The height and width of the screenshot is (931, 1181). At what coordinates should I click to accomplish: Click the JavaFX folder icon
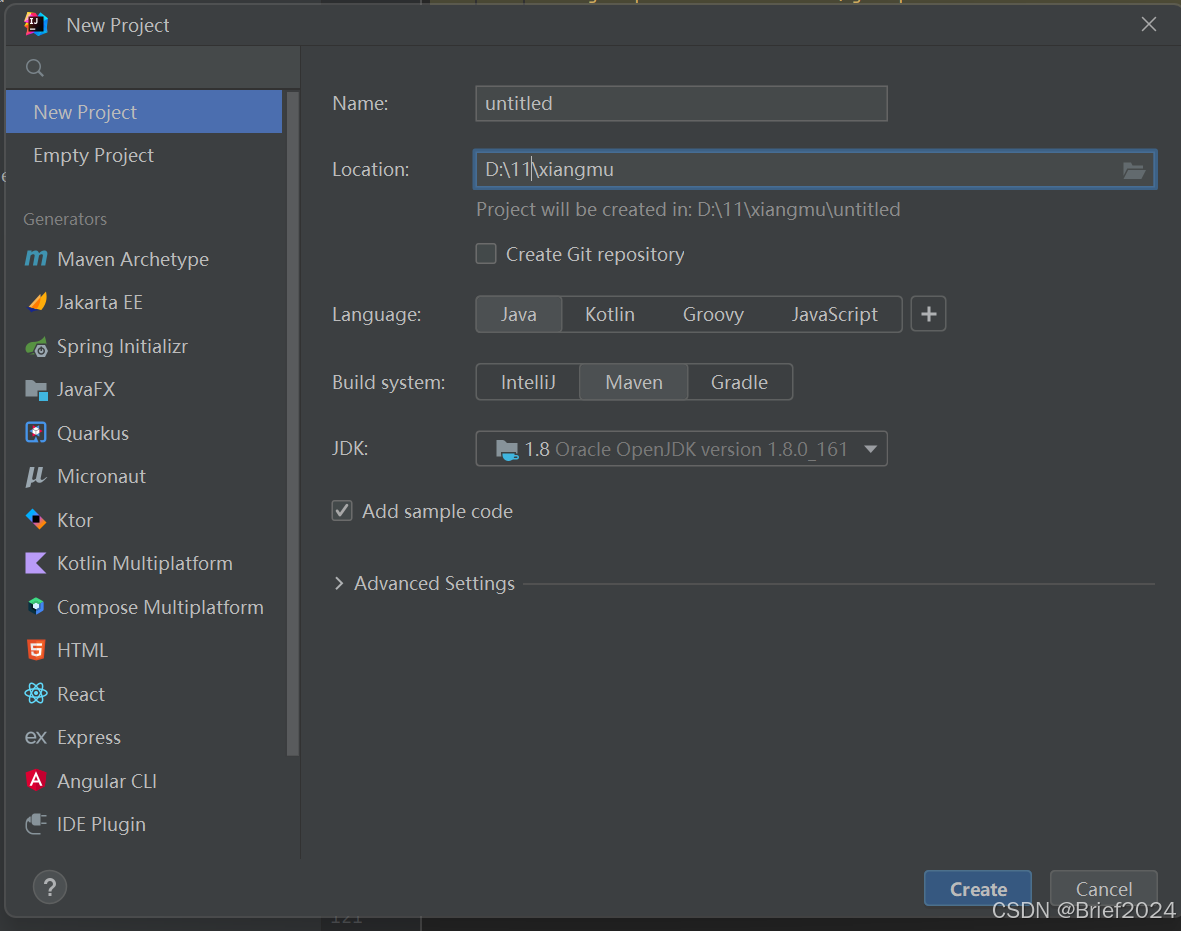click(36, 389)
